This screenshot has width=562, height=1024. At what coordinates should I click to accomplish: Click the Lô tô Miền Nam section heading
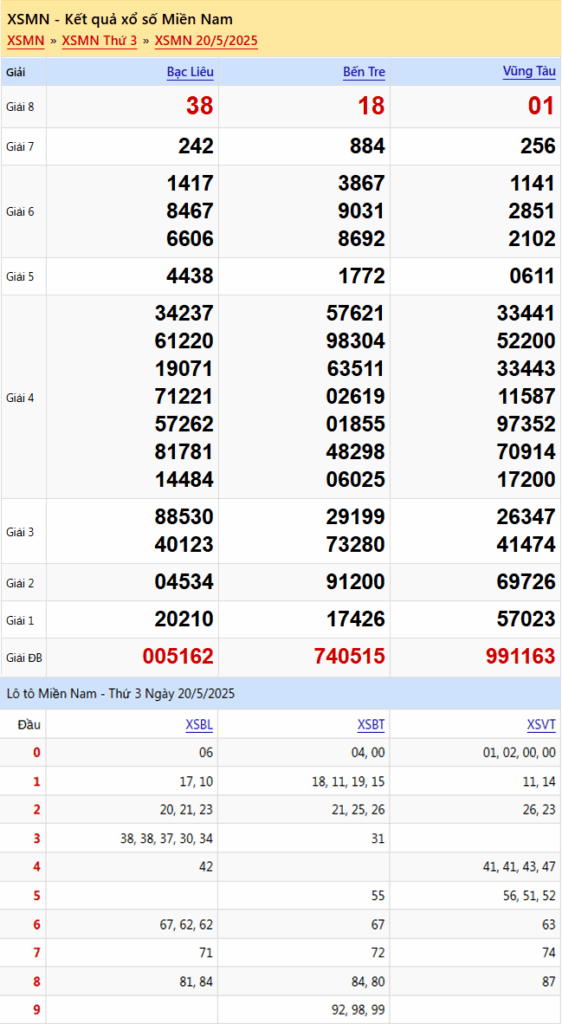[121, 694]
